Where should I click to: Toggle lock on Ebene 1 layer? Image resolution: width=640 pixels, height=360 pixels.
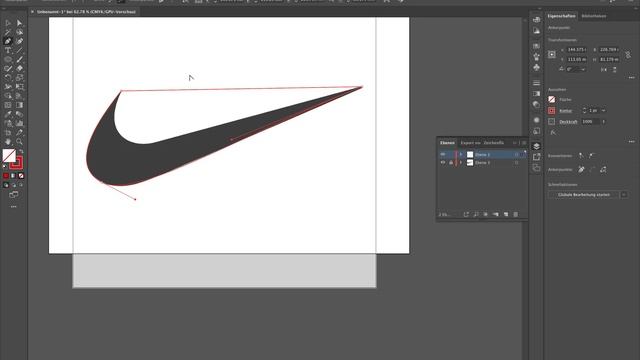(x=451, y=162)
